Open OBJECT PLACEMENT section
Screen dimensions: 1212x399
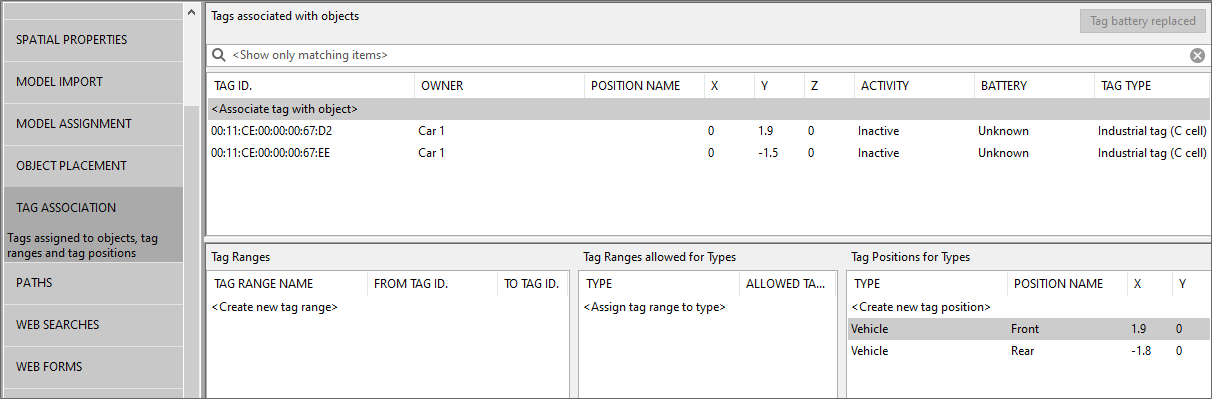coord(93,166)
